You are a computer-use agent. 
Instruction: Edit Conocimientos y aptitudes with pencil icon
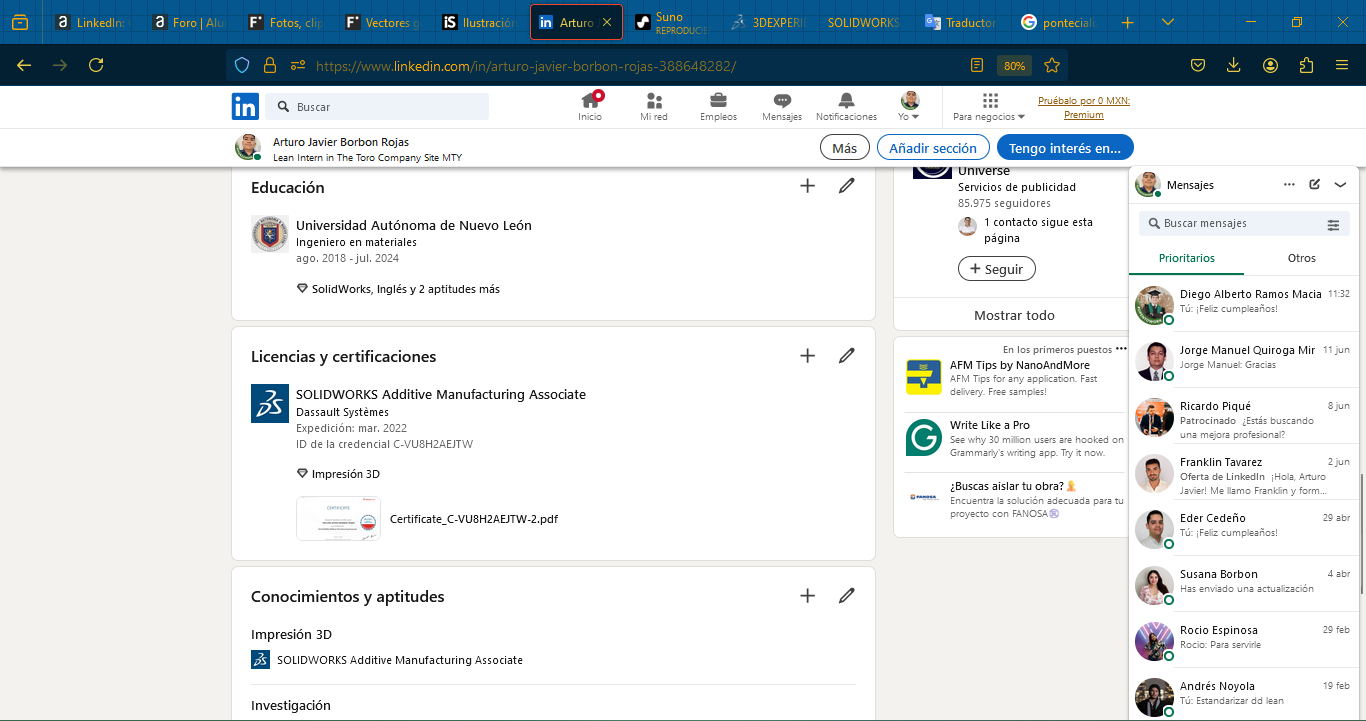847,596
